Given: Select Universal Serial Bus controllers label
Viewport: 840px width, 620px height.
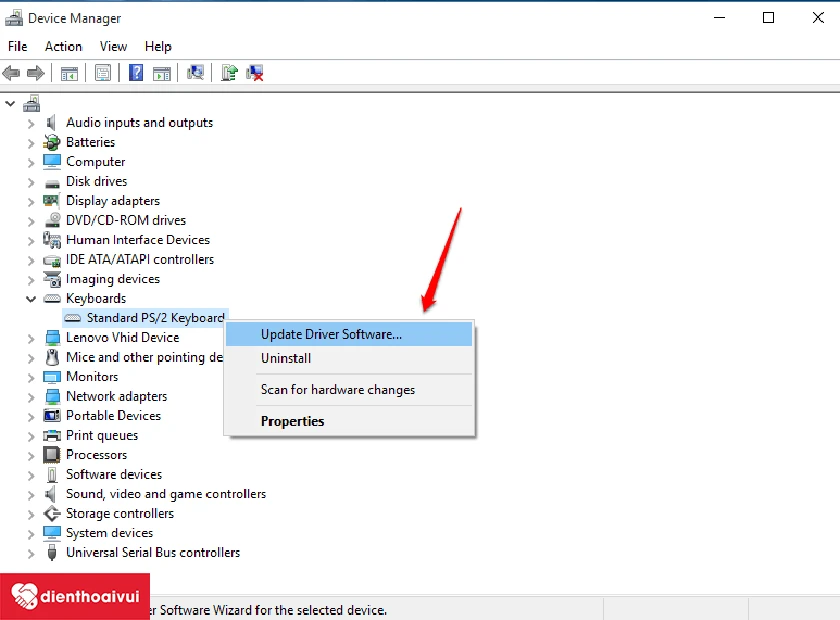Looking at the screenshot, I should click(153, 552).
